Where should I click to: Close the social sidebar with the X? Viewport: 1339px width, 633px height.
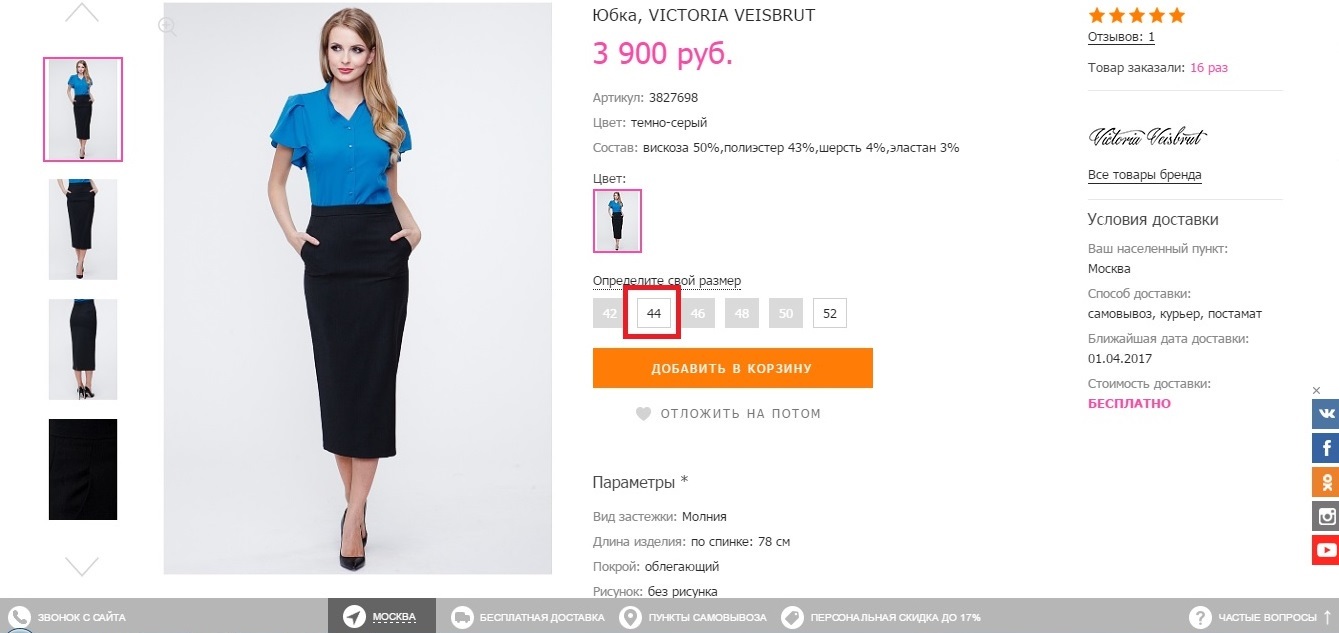pyautogui.click(x=1316, y=390)
